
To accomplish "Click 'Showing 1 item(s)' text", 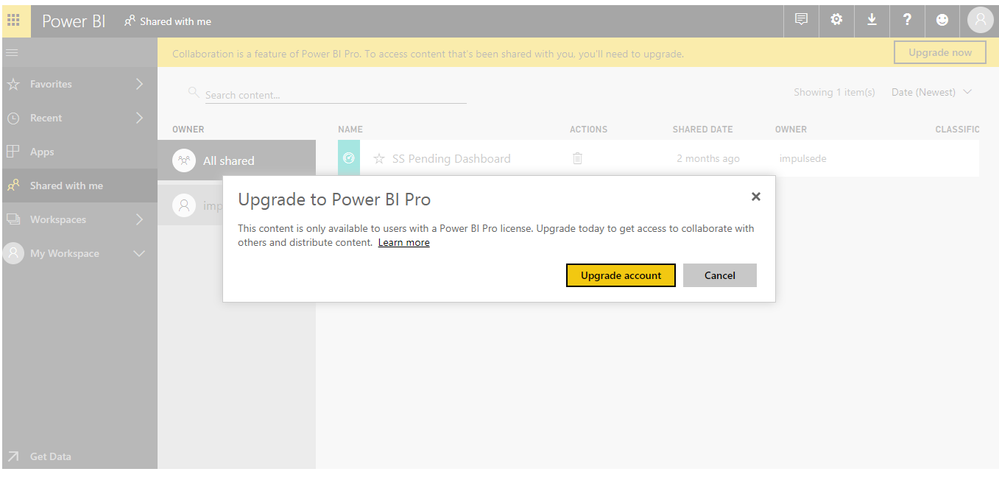I will pos(834,92).
